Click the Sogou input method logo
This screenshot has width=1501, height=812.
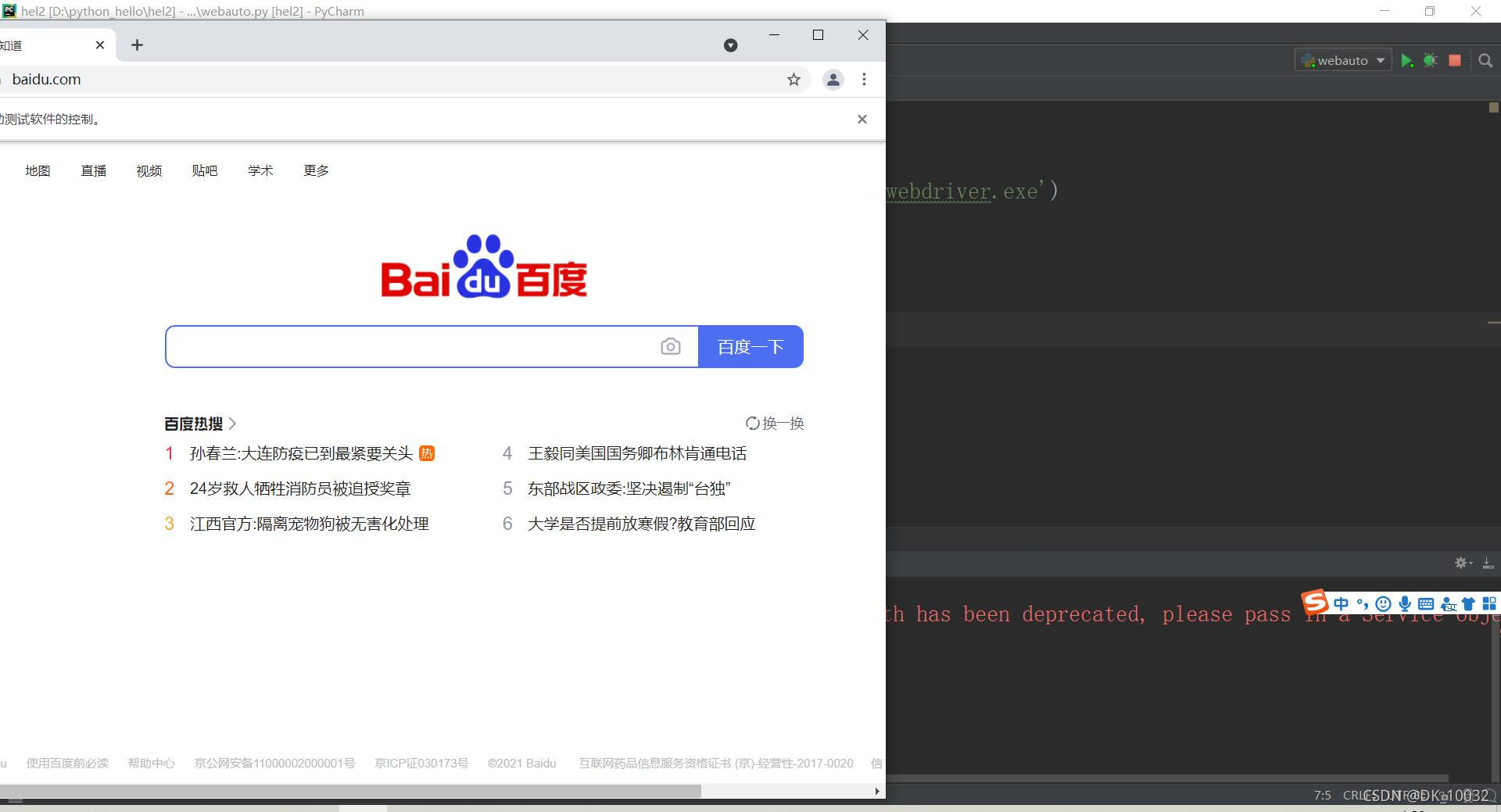point(1315,602)
